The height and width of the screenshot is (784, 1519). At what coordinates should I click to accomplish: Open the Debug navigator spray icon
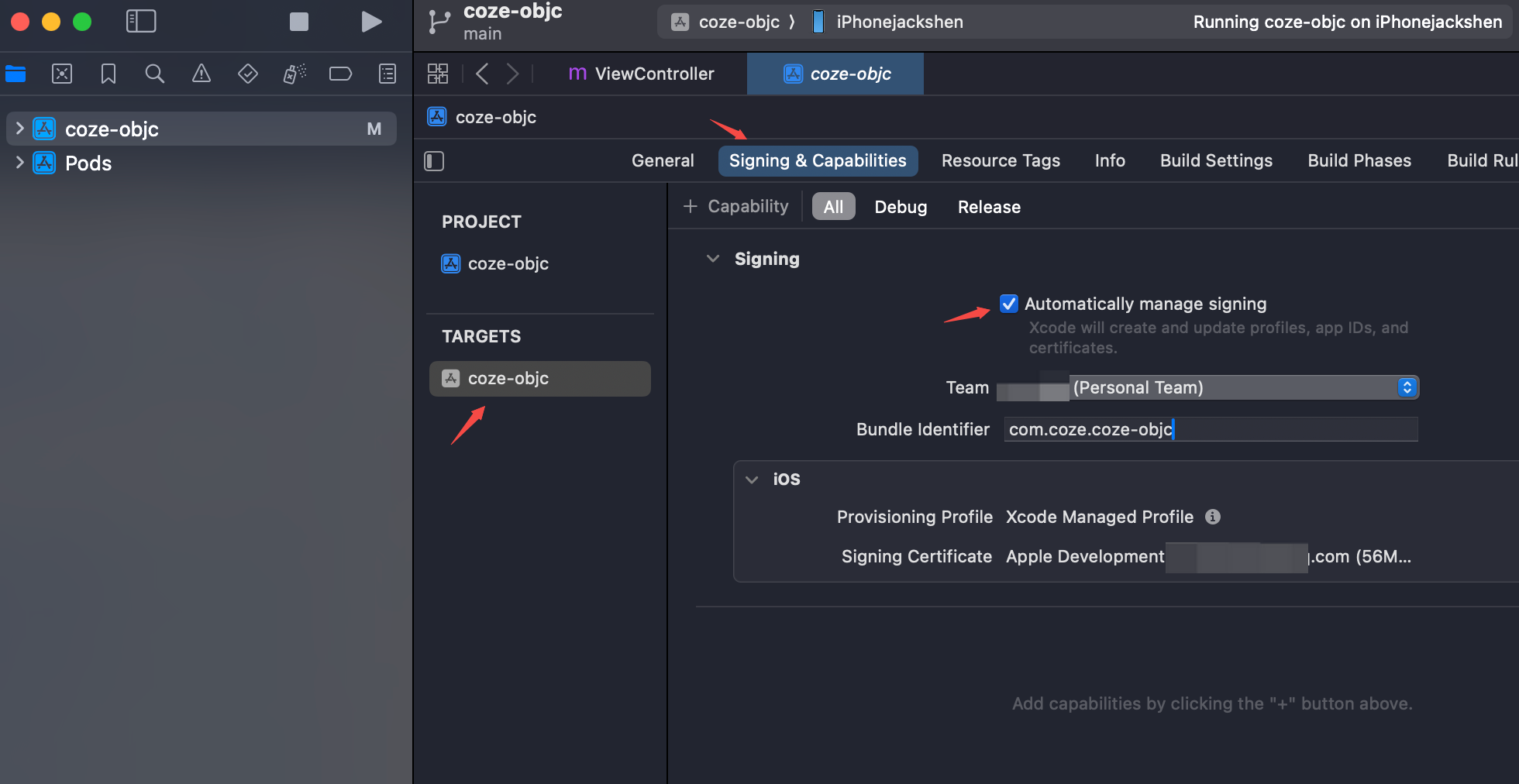coord(294,74)
